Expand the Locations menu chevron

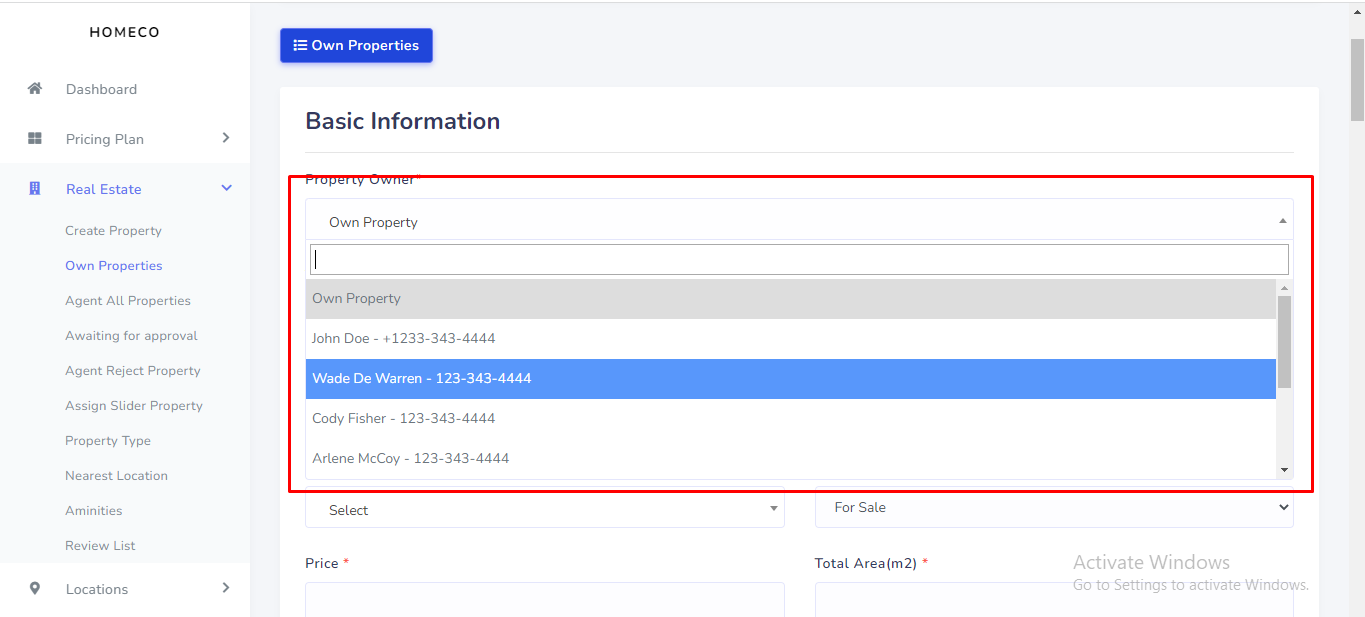[226, 588]
